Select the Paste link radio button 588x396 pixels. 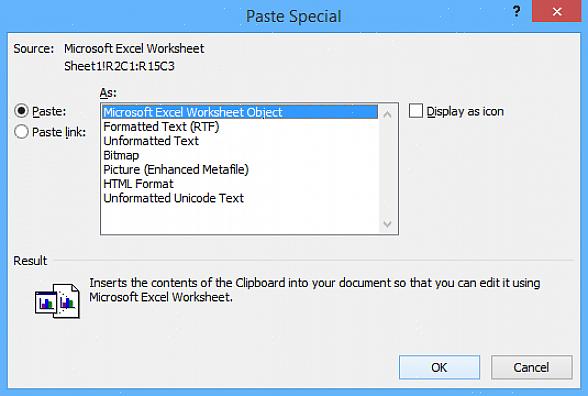[x=21, y=132]
